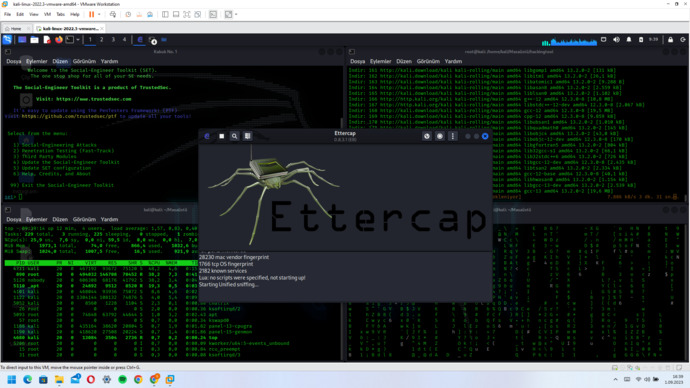Open Ettercap's hosts scan magnifier icon

click(x=235, y=136)
